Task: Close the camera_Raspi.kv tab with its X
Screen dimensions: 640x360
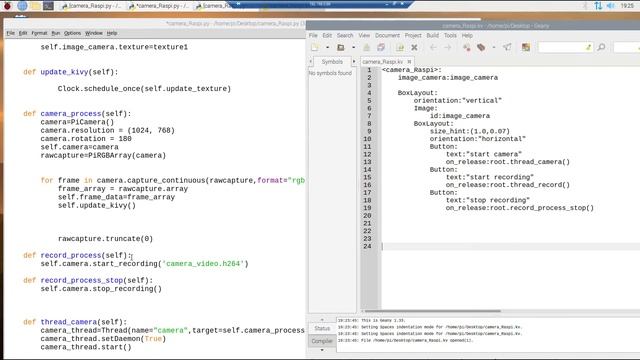Action: tap(409, 62)
